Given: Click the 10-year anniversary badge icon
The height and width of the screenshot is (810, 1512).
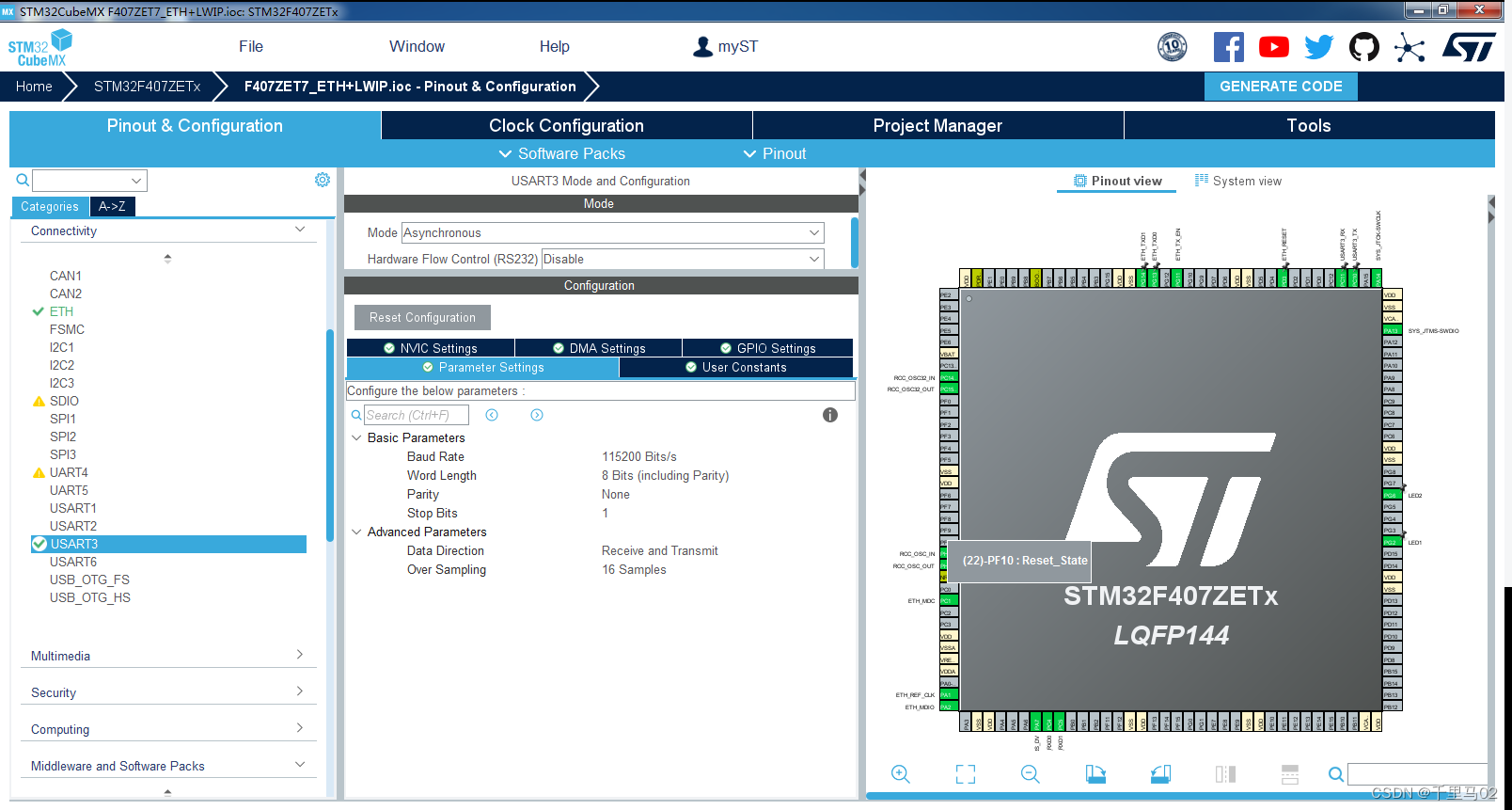Looking at the screenshot, I should (1172, 47).
